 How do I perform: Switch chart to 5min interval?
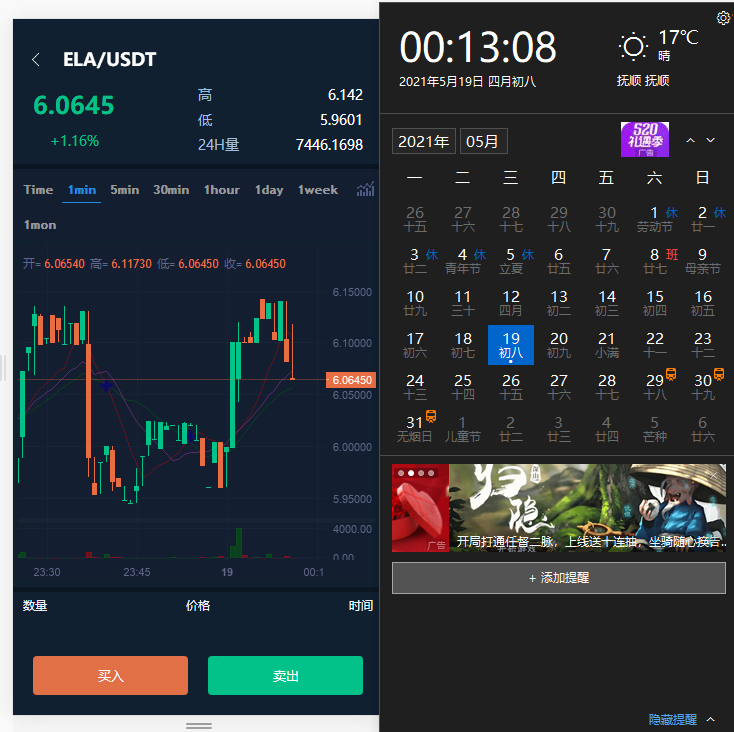pos(125,190)
